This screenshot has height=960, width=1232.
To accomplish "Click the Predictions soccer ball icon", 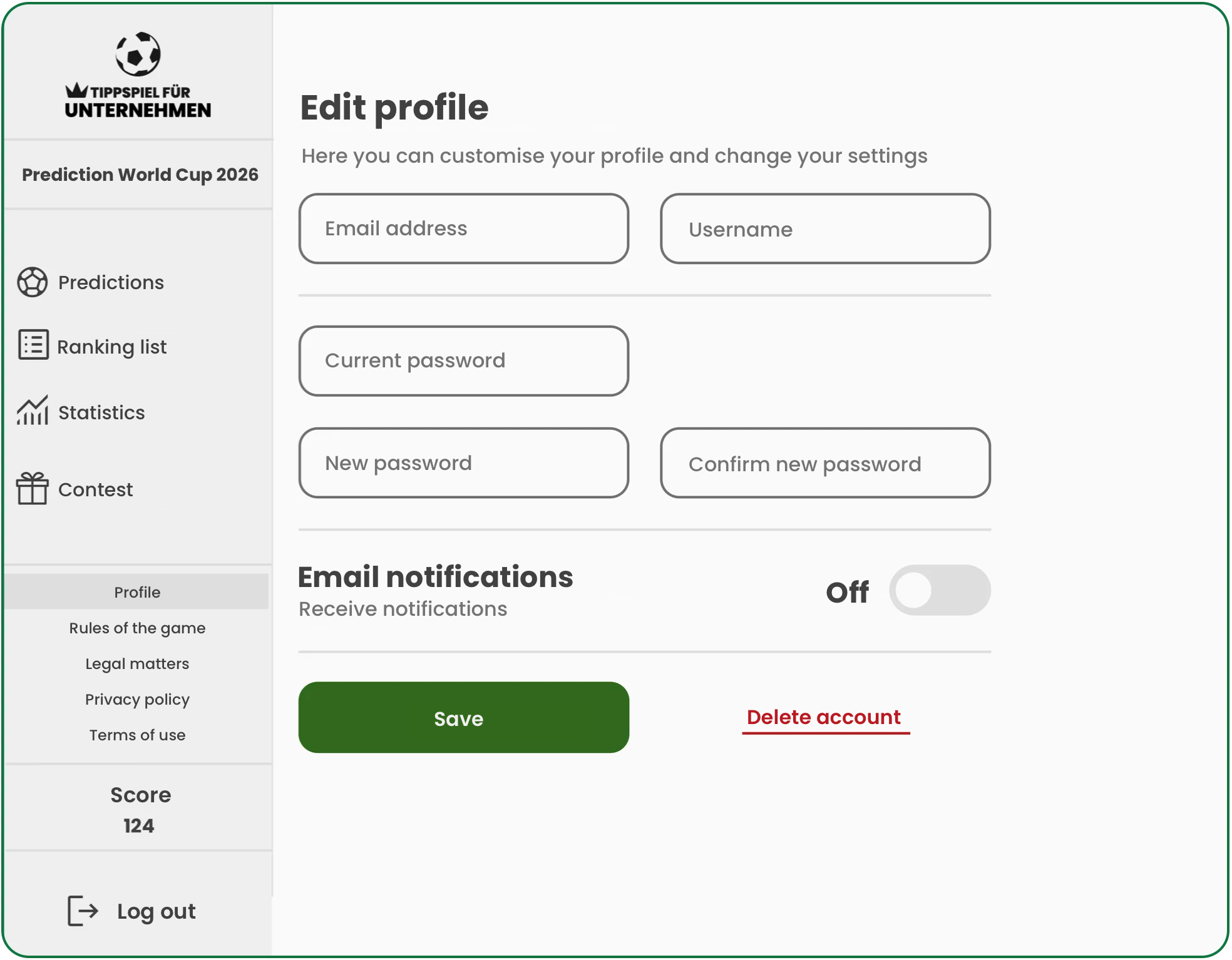I will pyautogui.click(x=33, y=282).
